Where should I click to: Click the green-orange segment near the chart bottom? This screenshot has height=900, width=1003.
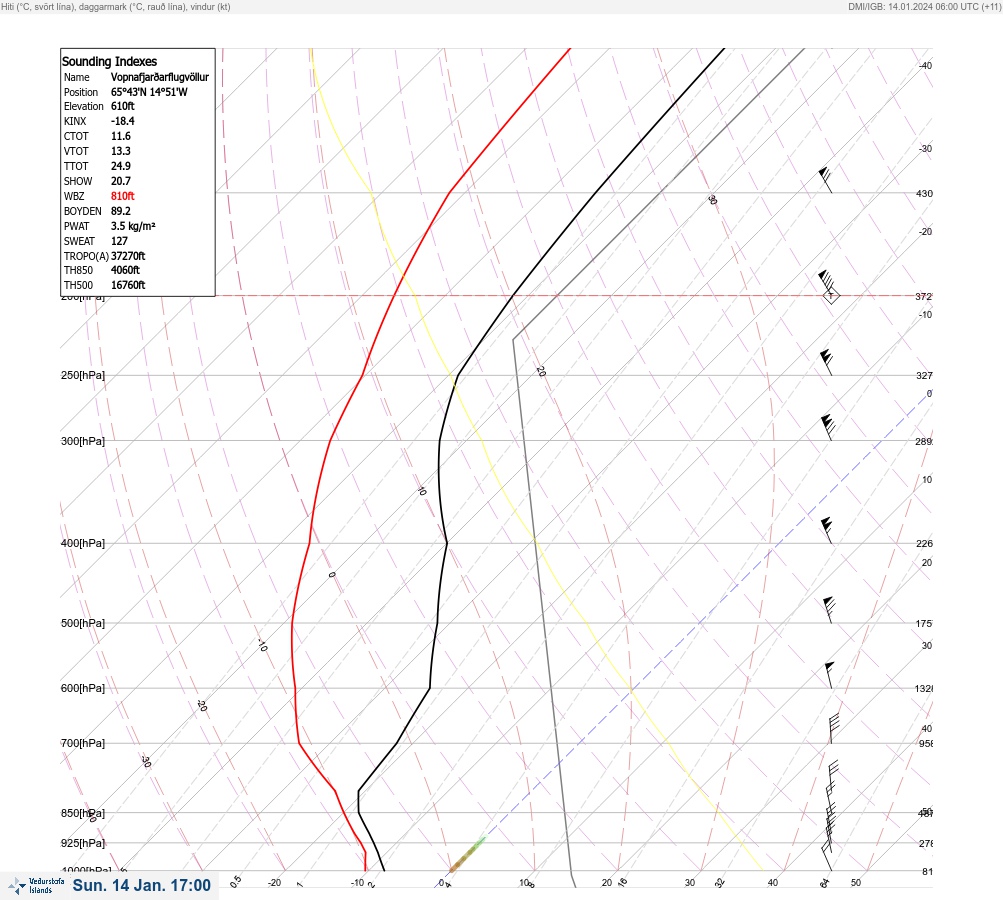pos(467,854)
